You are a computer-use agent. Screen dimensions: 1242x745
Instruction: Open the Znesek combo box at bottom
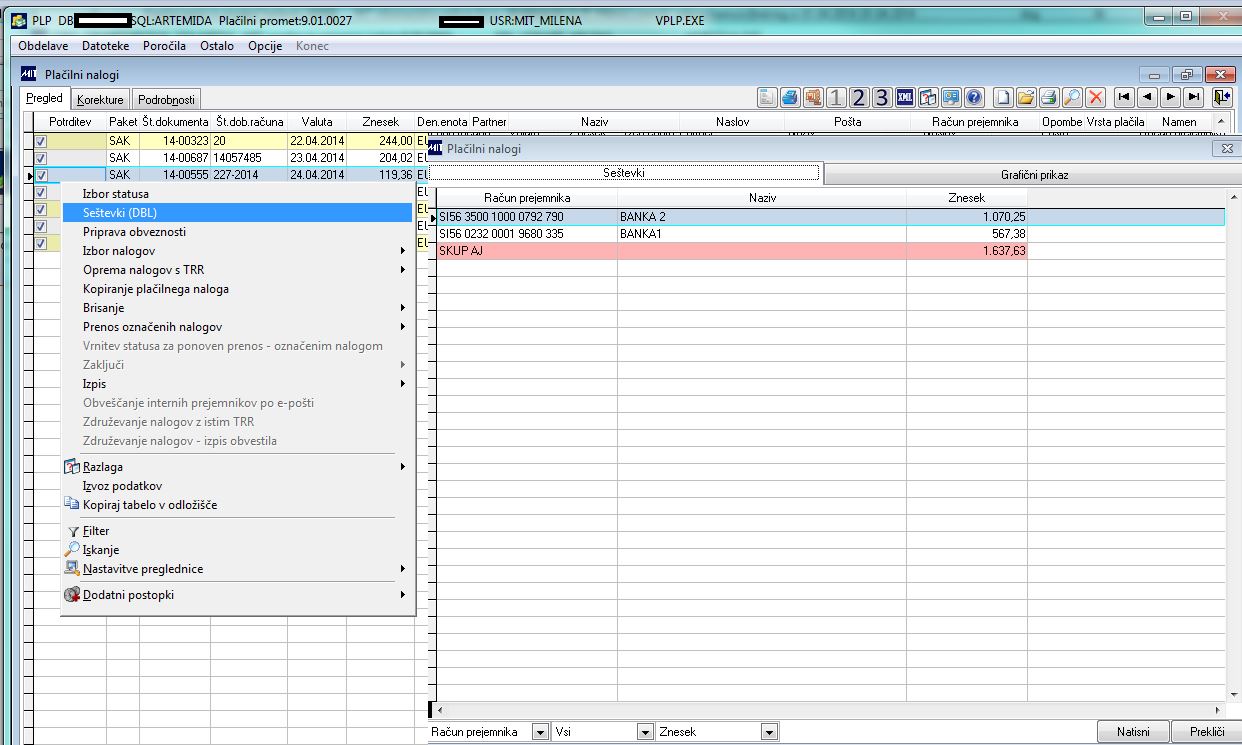click(768, 732)
